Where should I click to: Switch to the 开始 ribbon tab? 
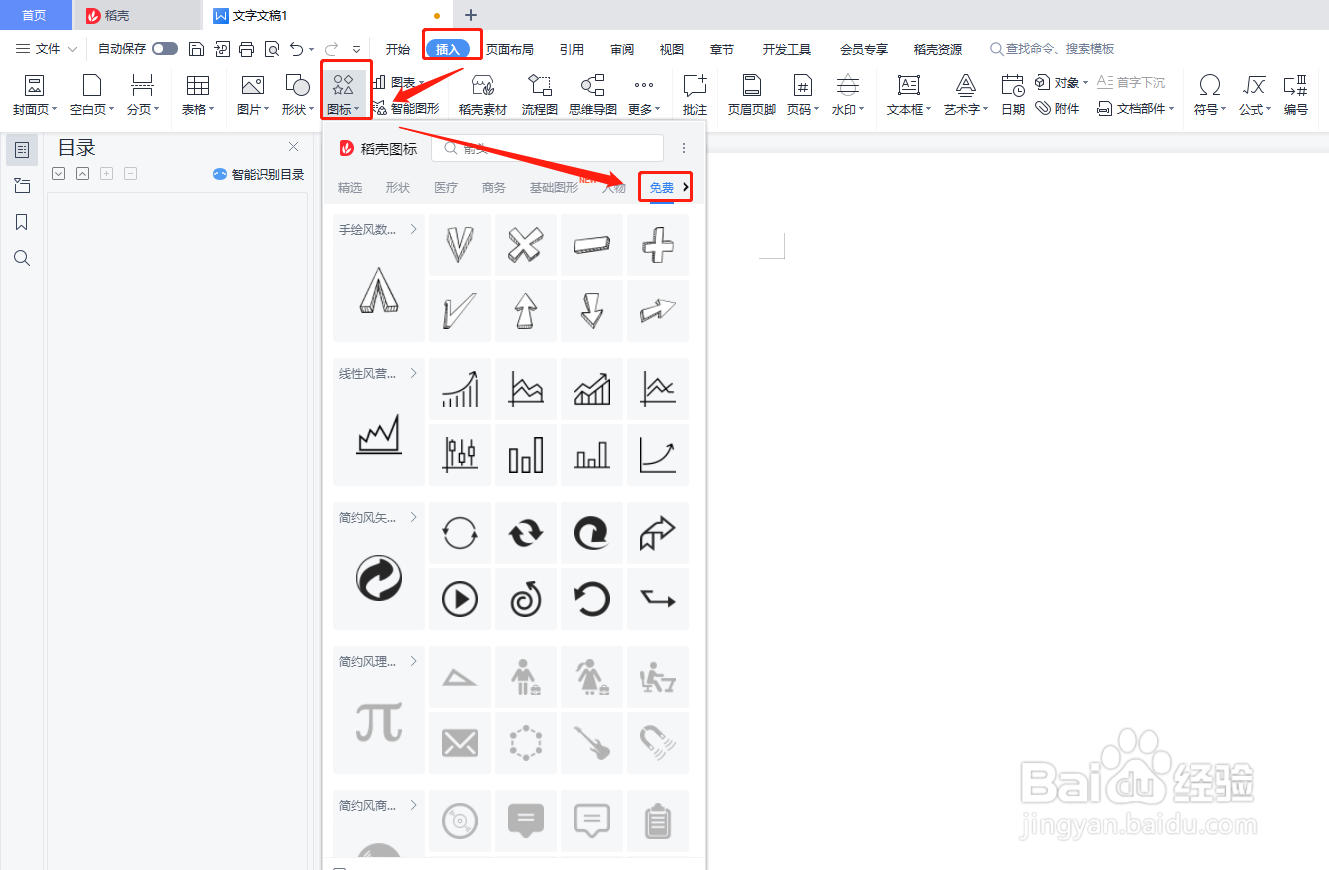click(x=398, y=49)
